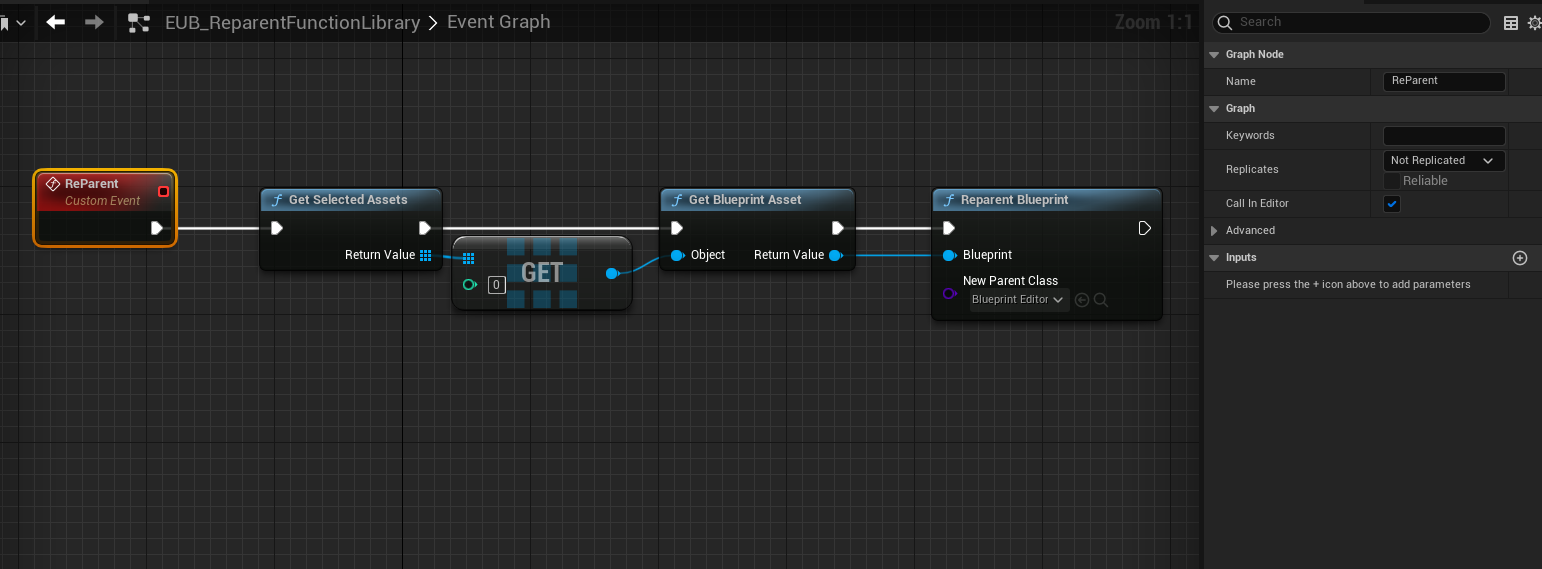Expand the Advanced section

(x=1215, y=231)
